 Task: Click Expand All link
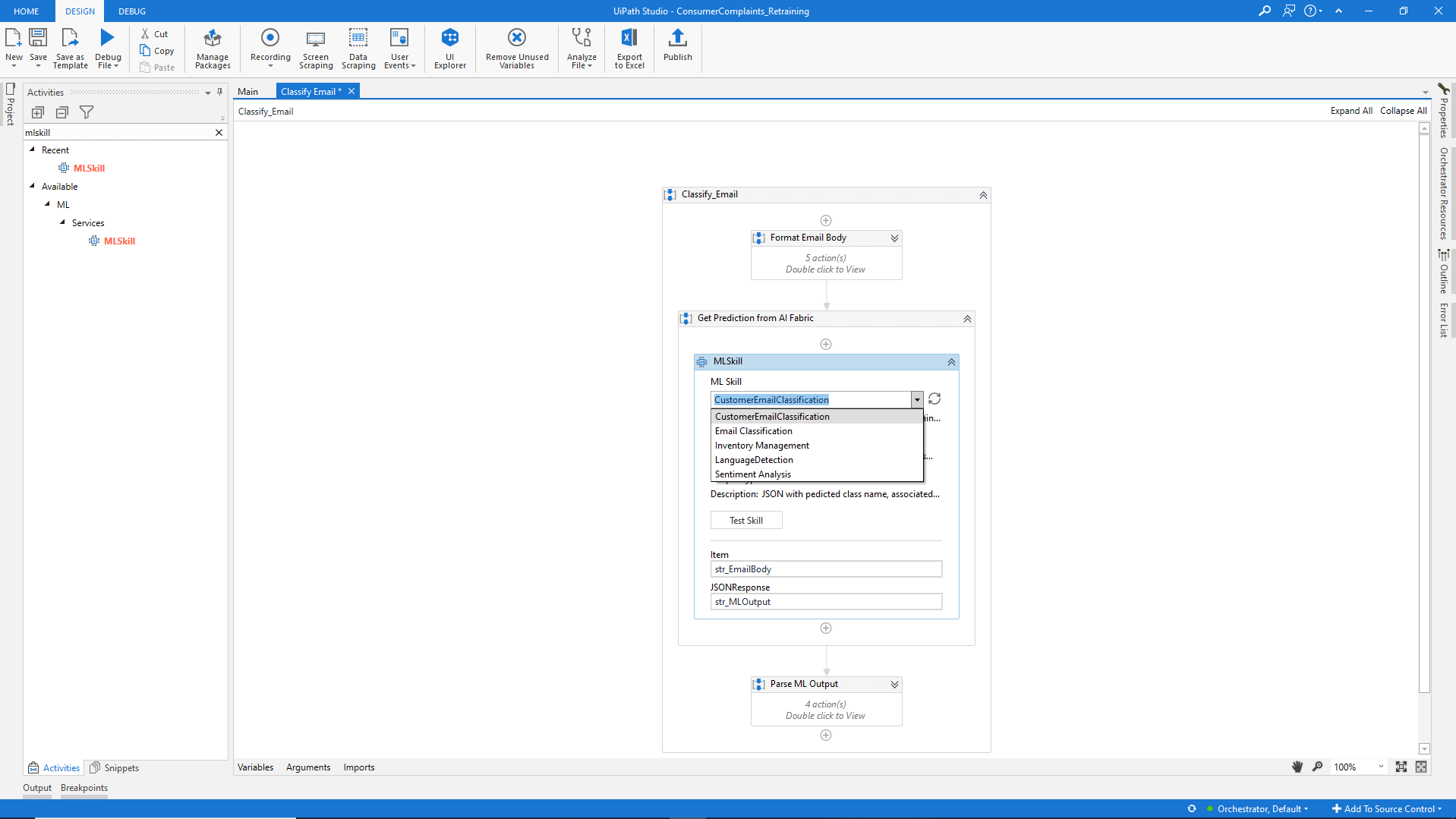tap(1351, 111)
